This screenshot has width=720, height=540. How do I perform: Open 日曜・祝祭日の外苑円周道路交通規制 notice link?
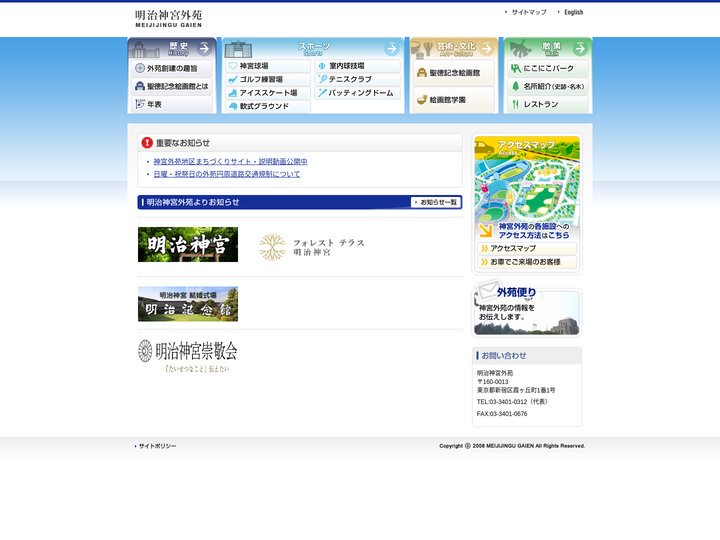pyautogui.click(x=226, y=174)
